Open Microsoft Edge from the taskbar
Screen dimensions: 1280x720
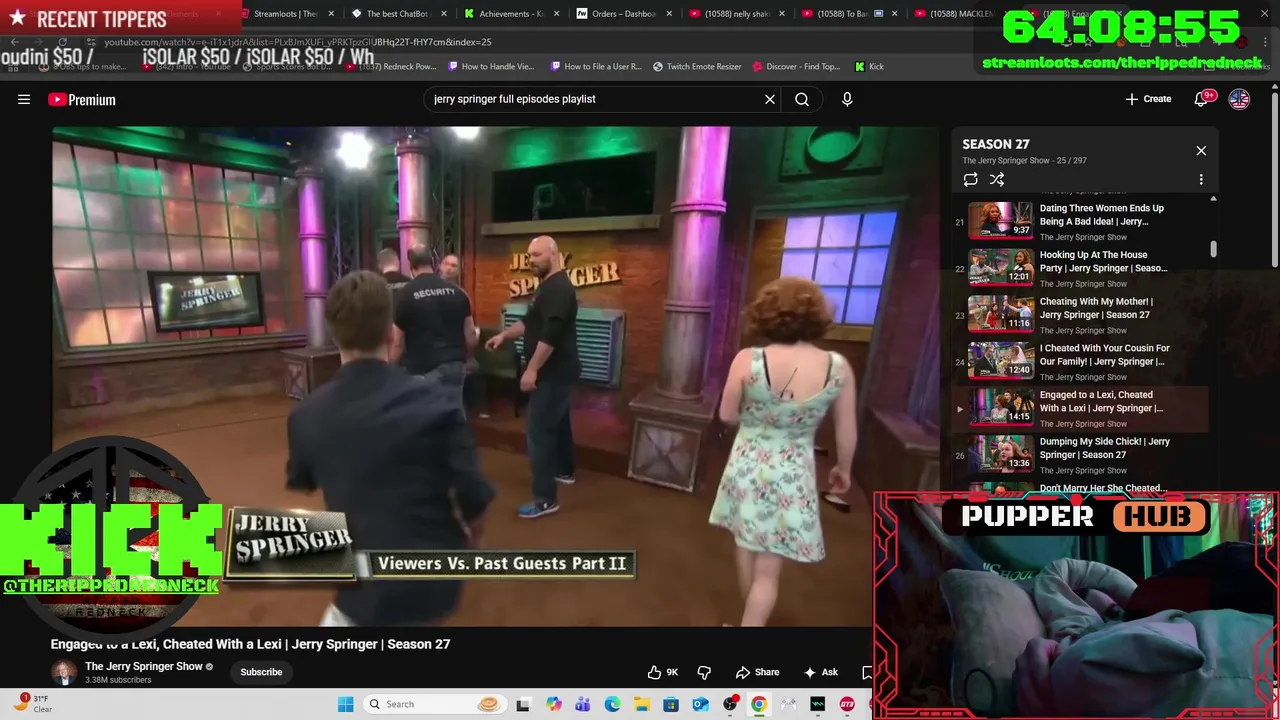coord(612,704)
